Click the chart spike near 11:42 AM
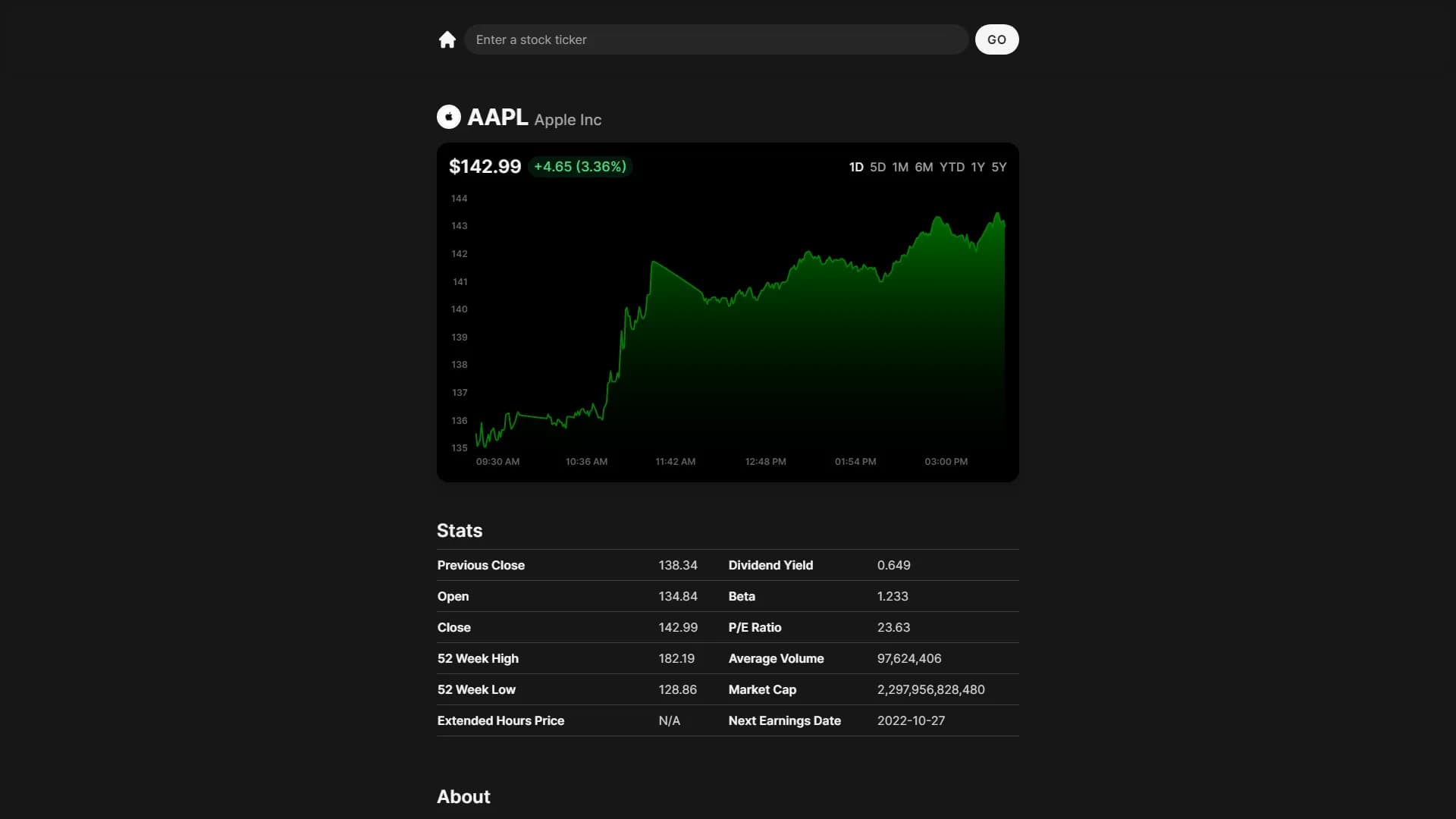1456x819 pixels. point(653,262)
